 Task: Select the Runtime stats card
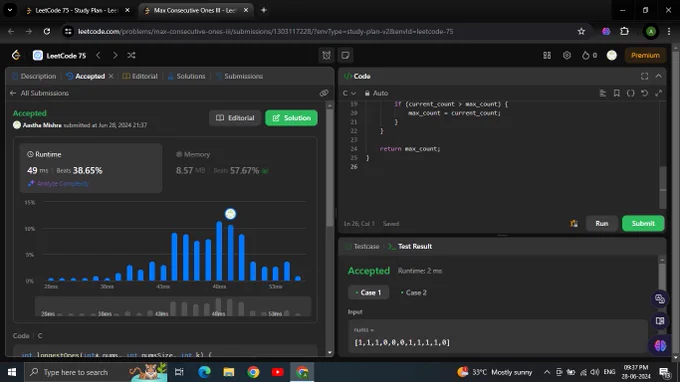click(91, 168)
